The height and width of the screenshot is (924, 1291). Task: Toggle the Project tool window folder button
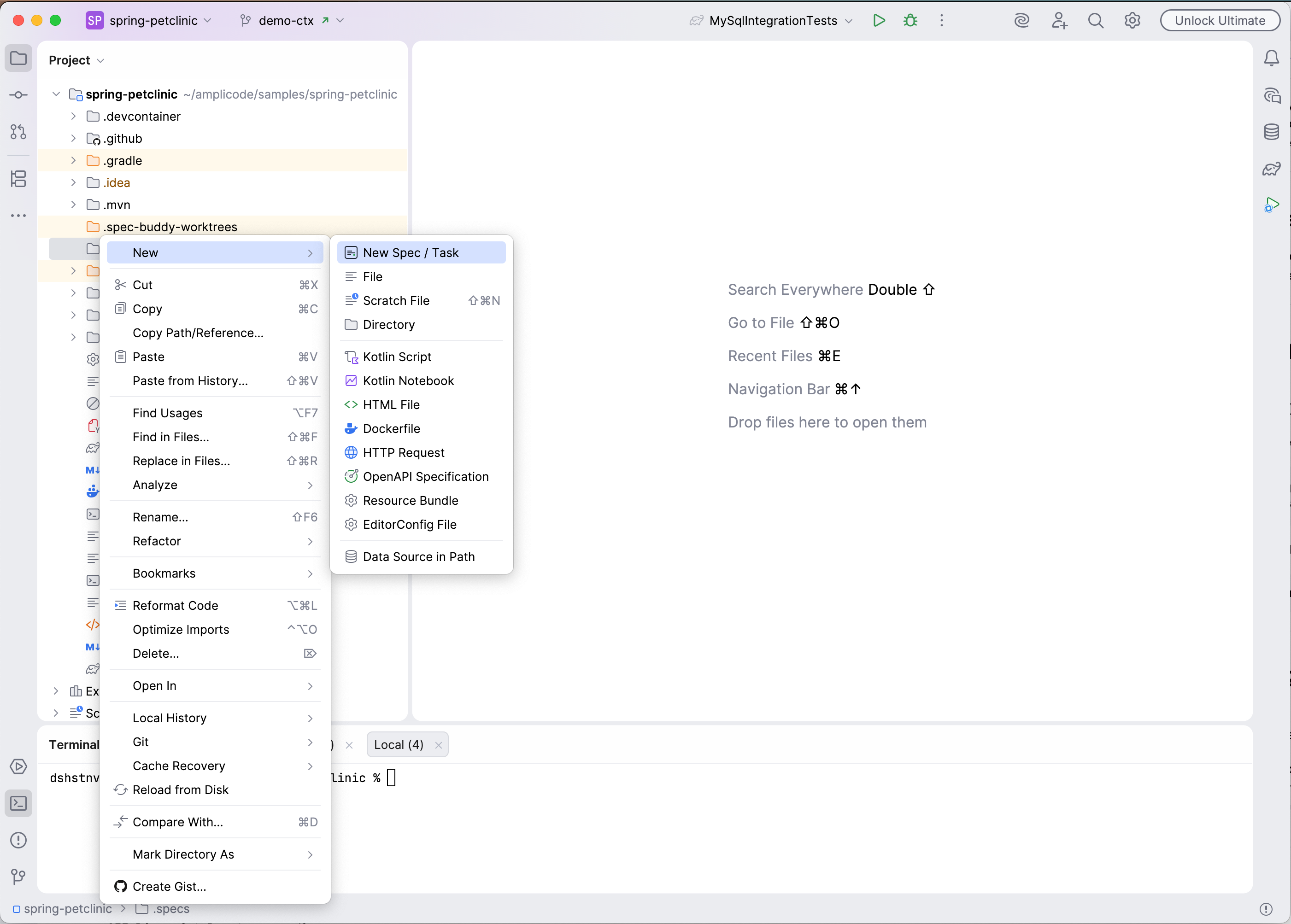click(x=18, y=58)
